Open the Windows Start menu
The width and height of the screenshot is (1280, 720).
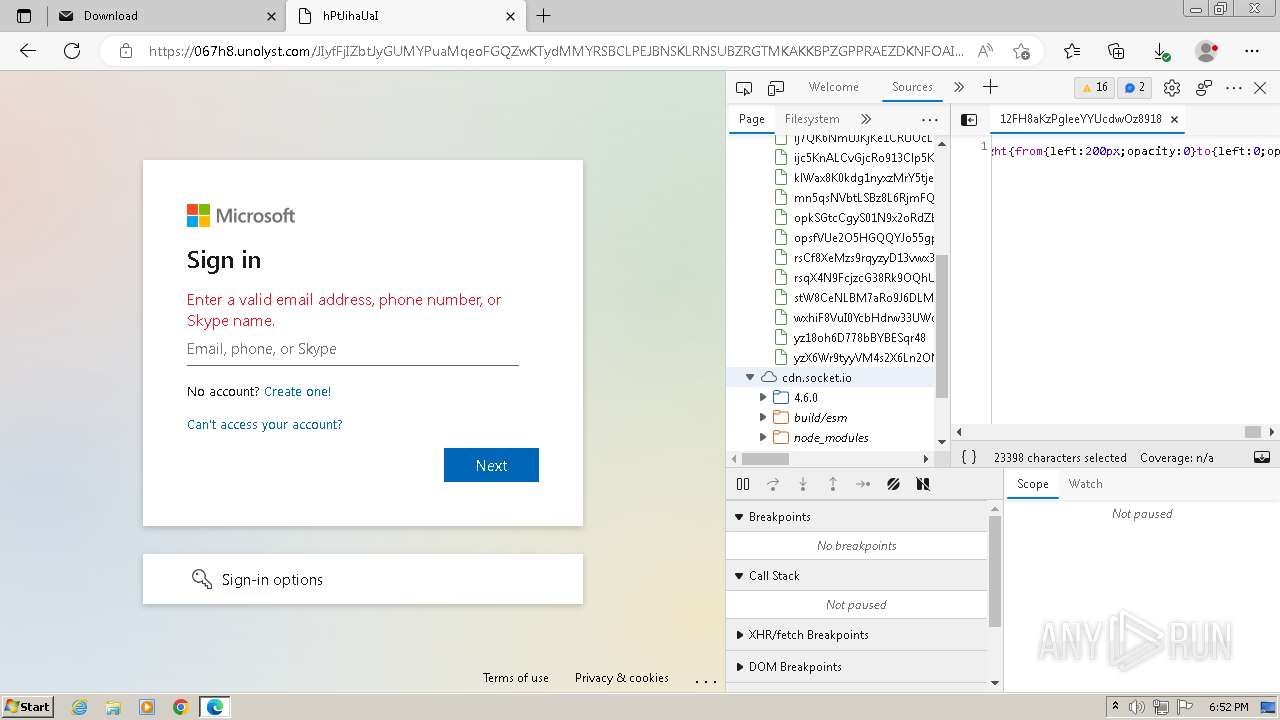point(28,706)
